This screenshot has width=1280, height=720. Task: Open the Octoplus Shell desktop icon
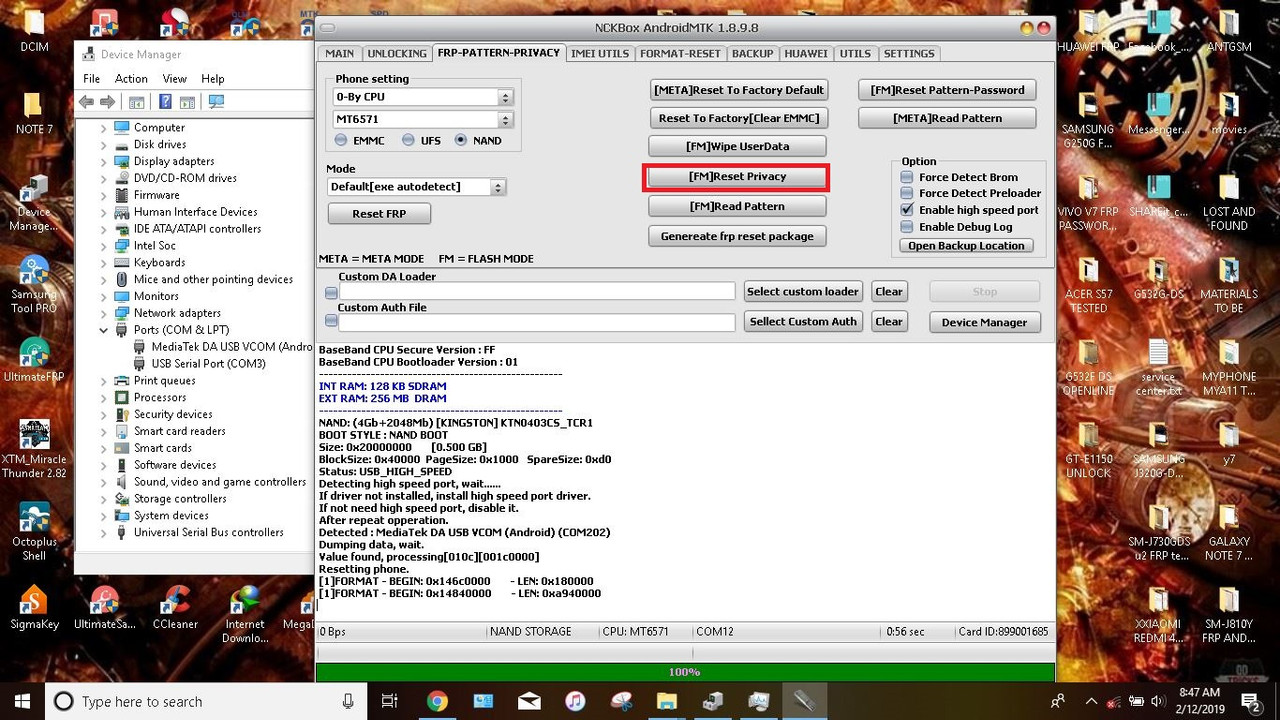coord(34,530)
